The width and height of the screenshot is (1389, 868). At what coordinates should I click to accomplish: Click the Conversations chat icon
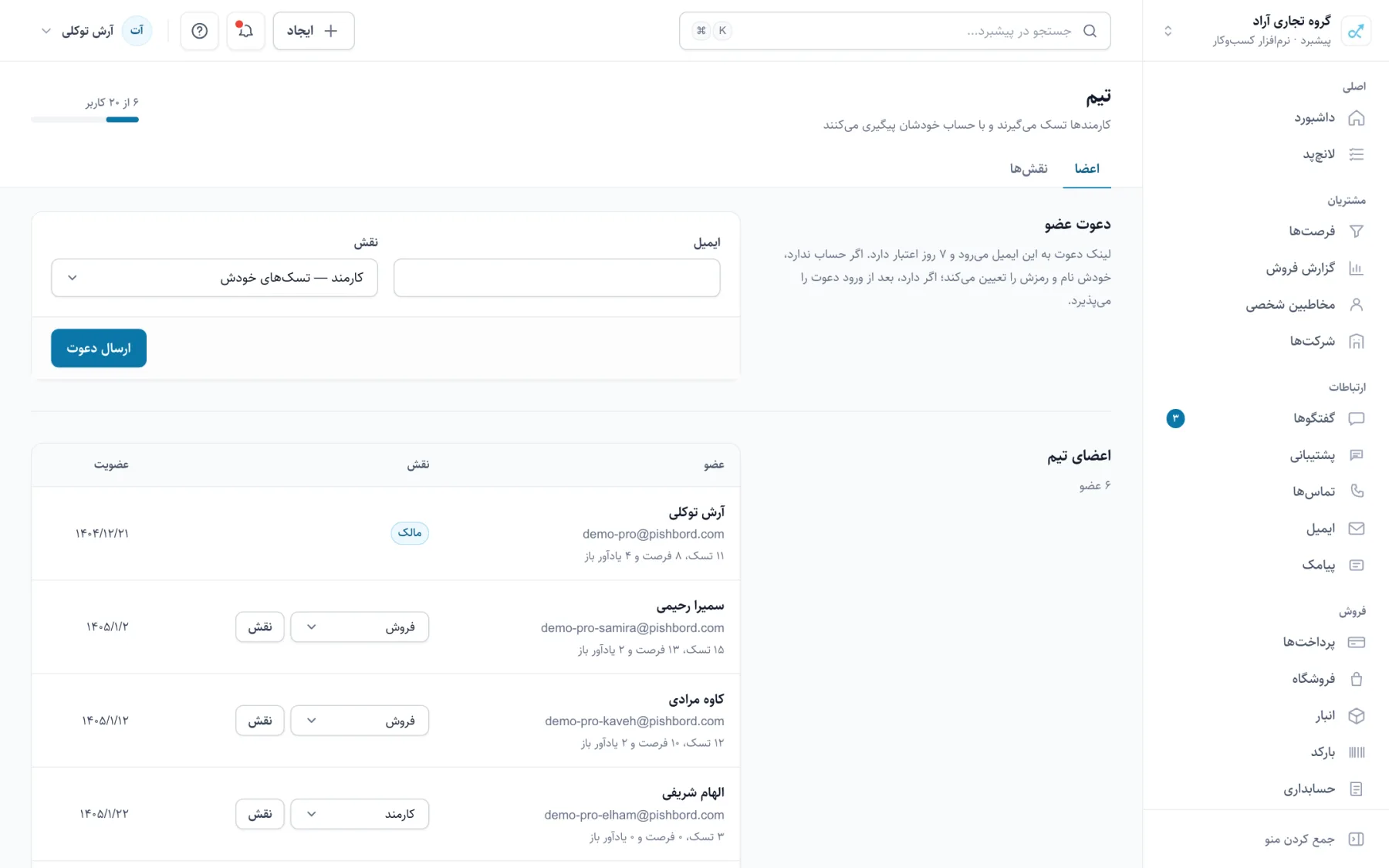(x=1356, y=418)
